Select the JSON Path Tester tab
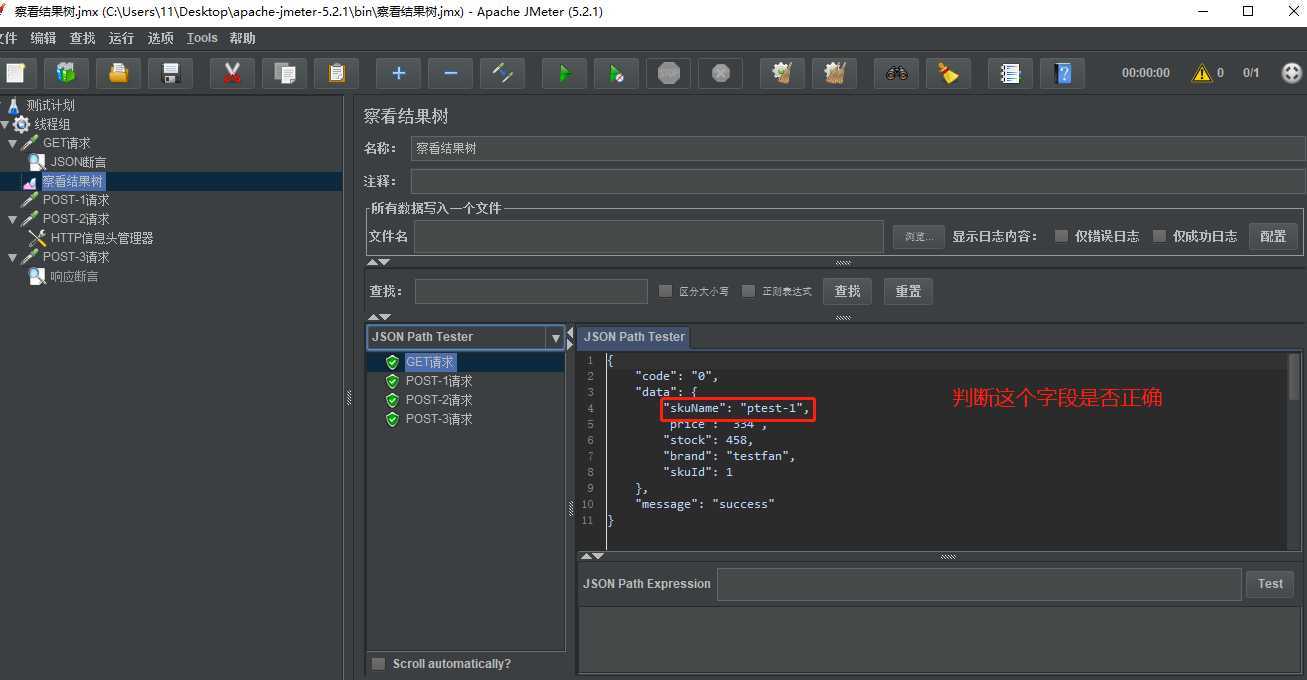The width and height of the screenshot is (1307, 680). (x=634, y=337)
